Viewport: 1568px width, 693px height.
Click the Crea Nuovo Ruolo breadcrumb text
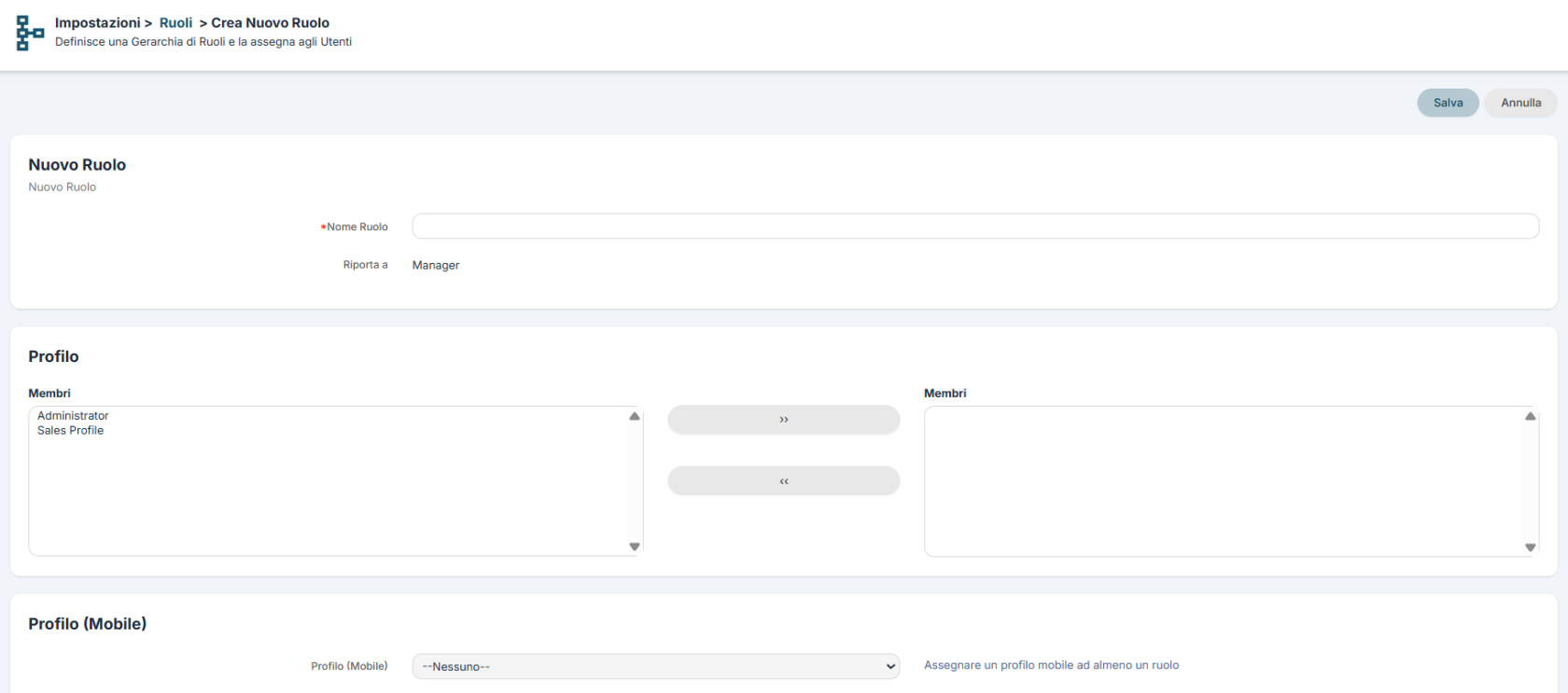tap(270, 22)
